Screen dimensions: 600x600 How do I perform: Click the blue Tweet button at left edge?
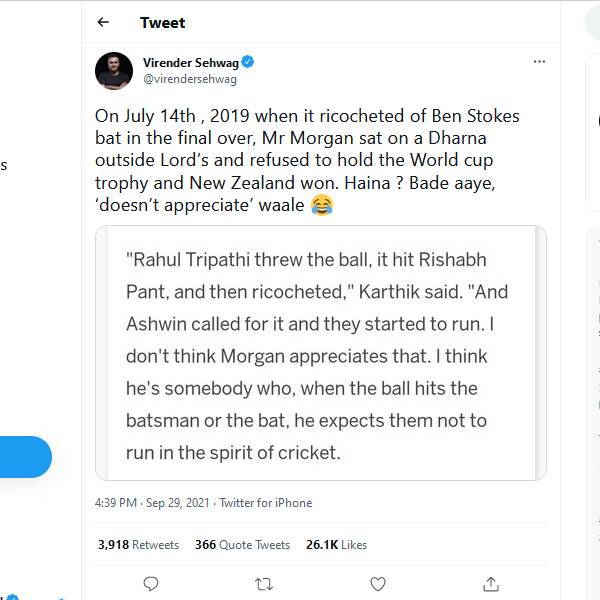(25, 457)
